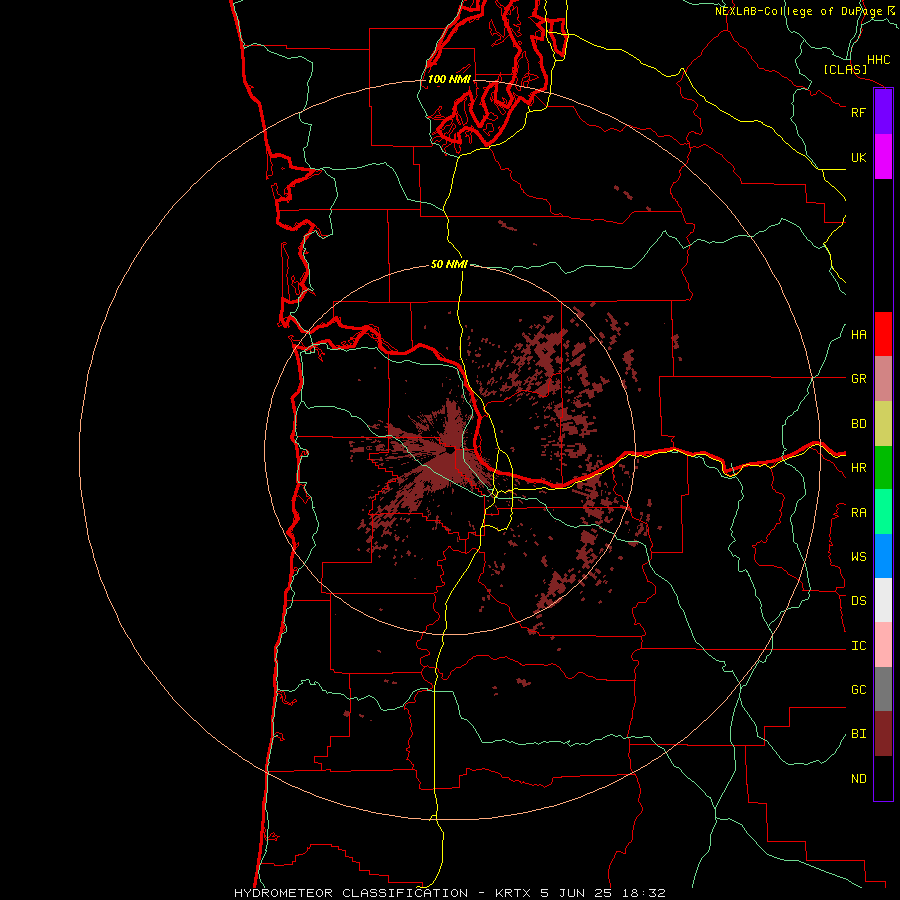Click the BI legend label
The height and width of the screenshot is (900, 900).
(858, 734)
